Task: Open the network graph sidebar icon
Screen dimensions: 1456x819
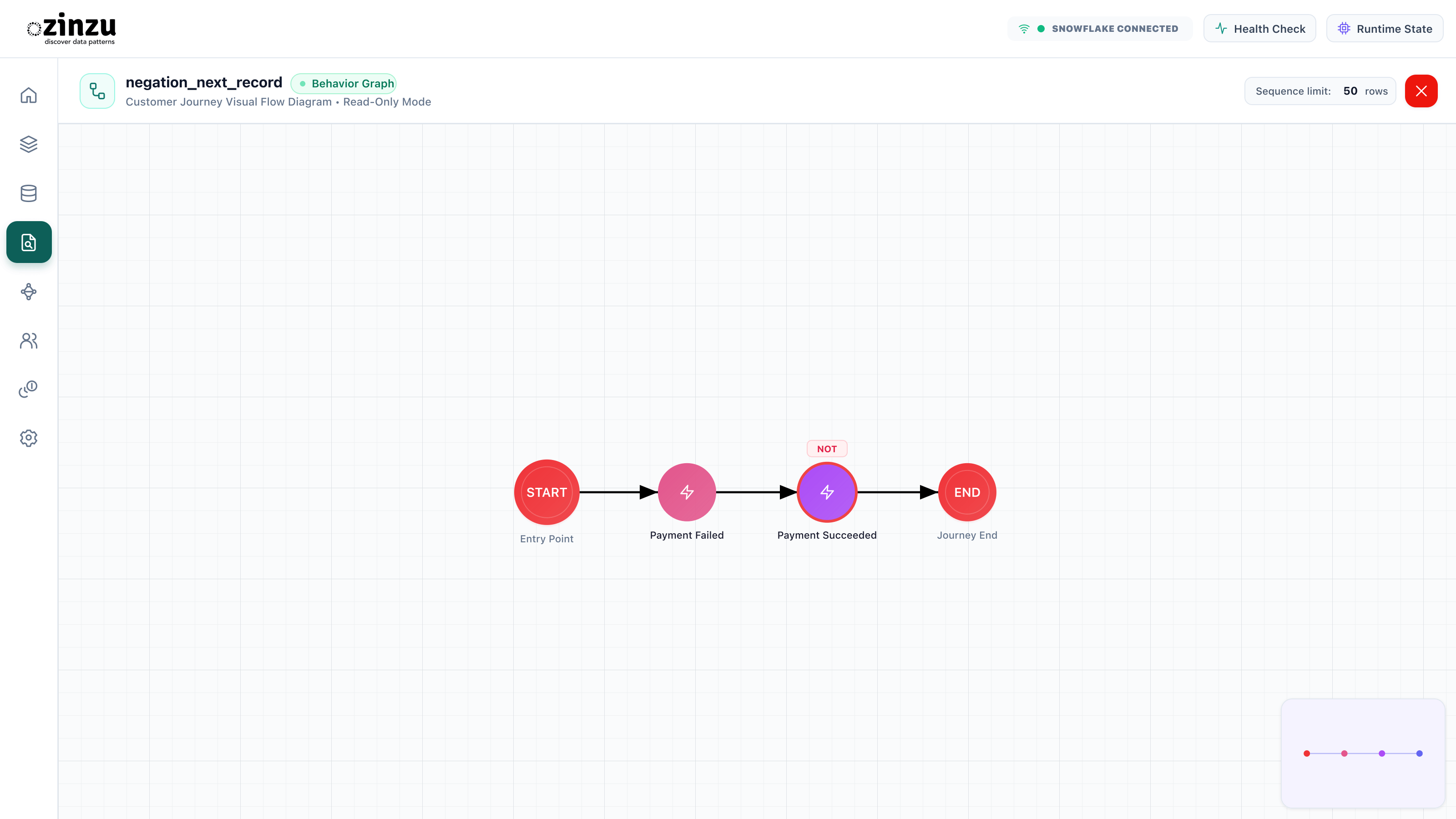Action: (x=28, y=292)
